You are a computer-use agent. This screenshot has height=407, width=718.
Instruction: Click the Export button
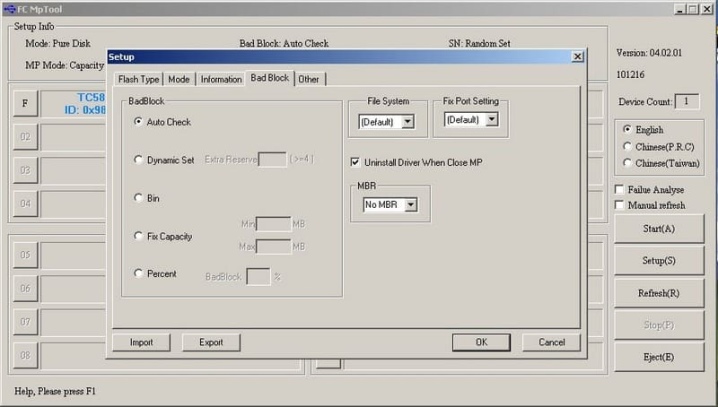click(211, 342)
